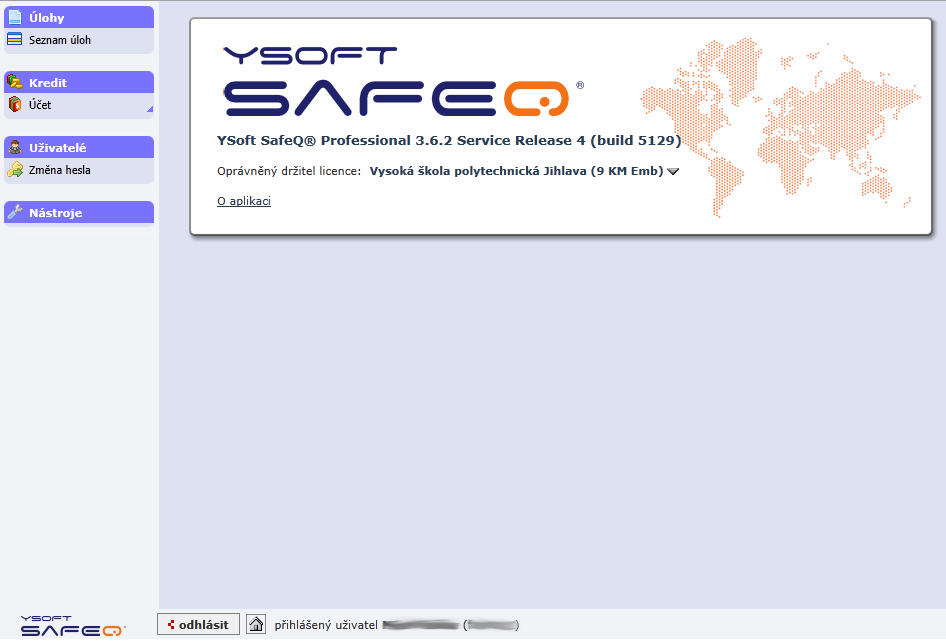Click the home icon button
This screenshot has width=946, height=643.
tap(256, 624)
